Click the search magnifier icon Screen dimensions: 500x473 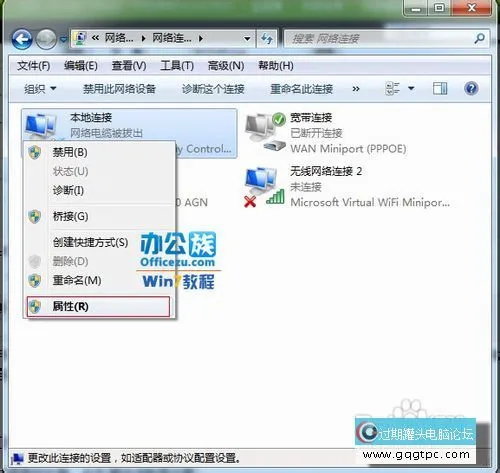480,38
